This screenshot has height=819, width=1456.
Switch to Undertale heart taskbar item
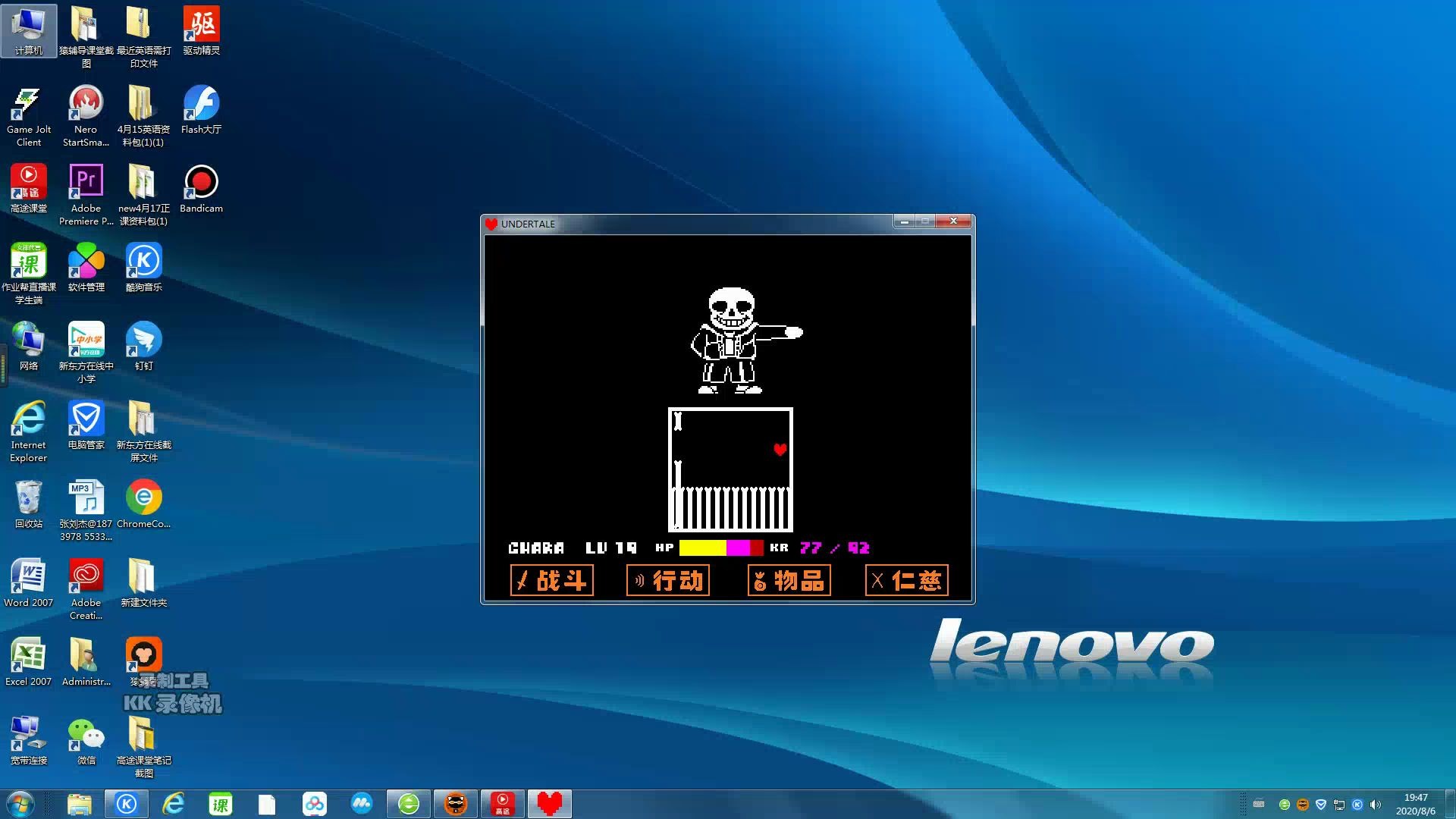550,804
